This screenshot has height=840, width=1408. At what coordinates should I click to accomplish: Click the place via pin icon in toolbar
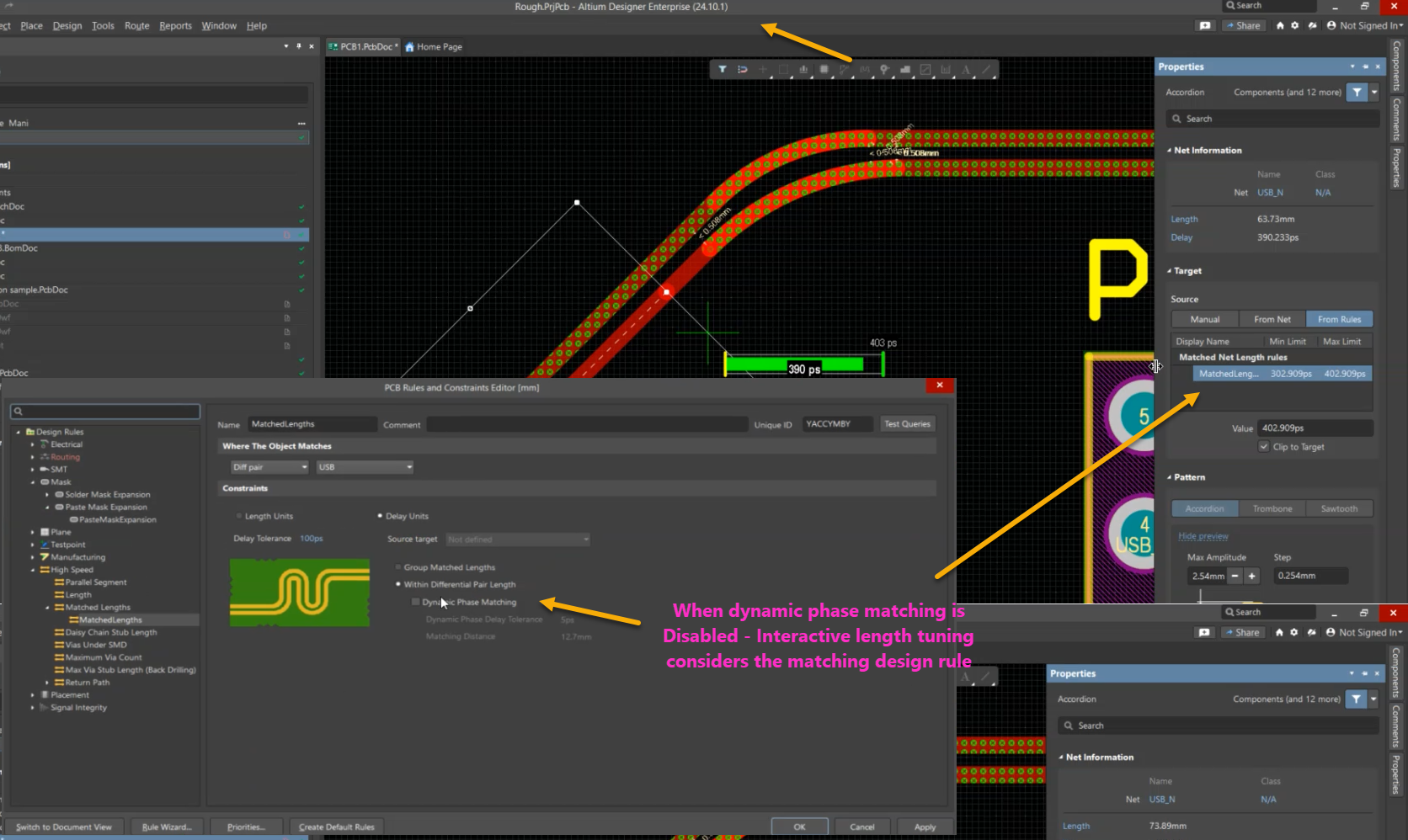(884, 70)
